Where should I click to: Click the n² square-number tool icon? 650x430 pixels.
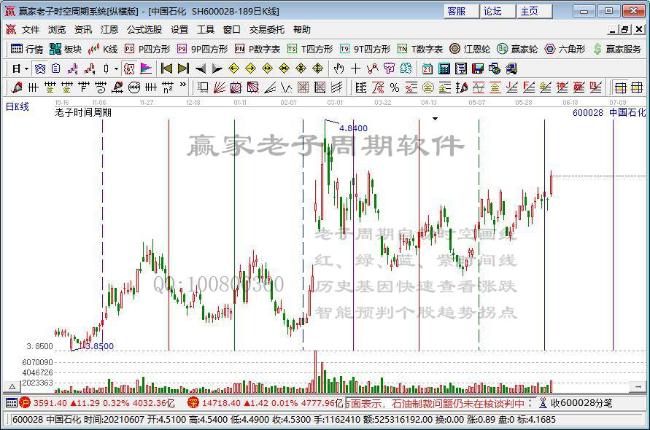167,87
